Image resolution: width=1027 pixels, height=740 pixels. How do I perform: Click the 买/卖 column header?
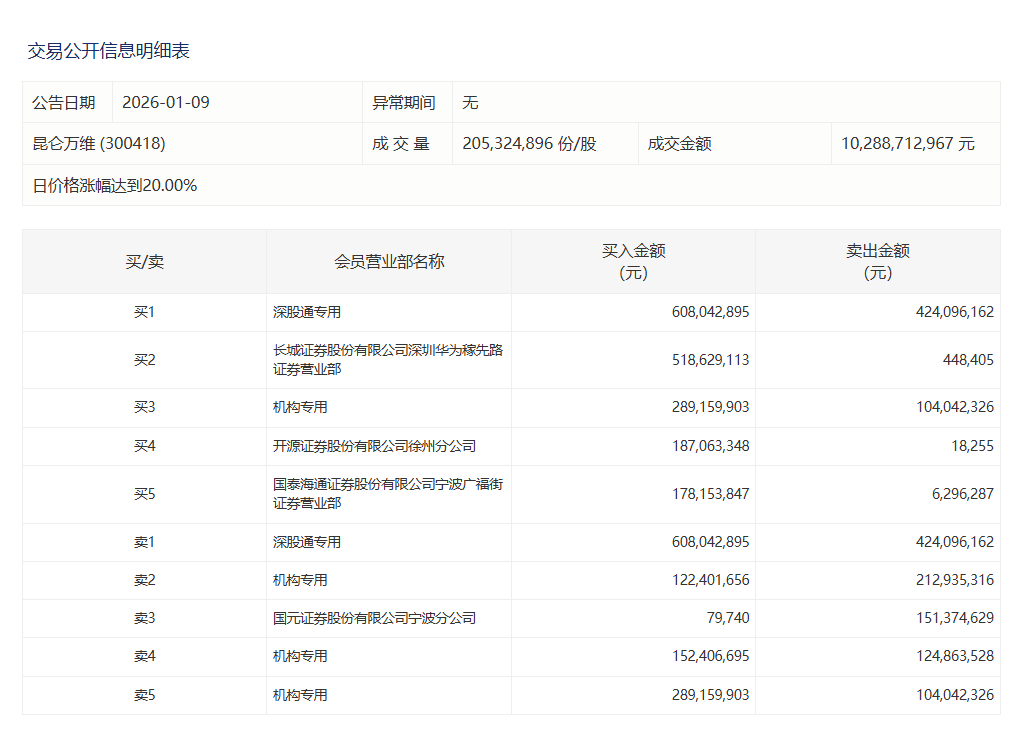144,262
